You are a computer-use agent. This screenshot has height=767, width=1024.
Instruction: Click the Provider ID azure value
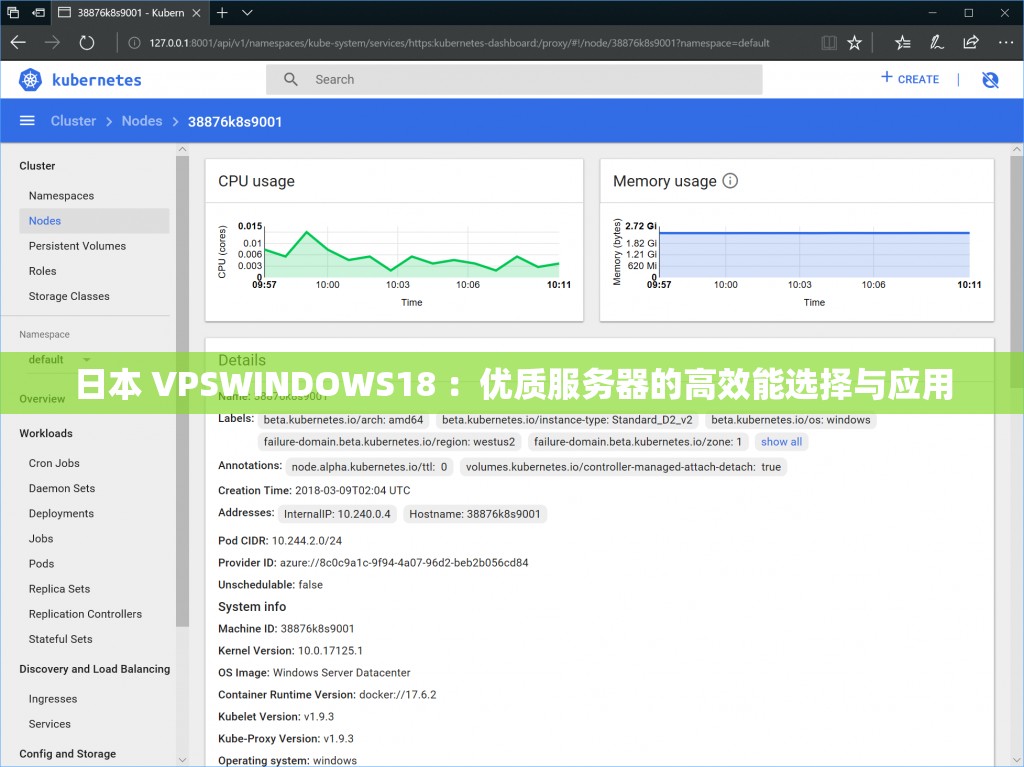point(404,563)
